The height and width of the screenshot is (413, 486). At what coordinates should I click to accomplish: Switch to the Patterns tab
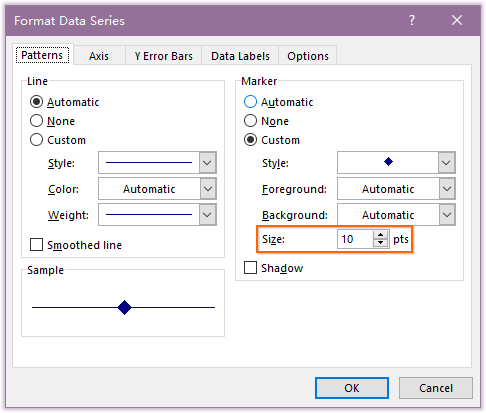tap(42, 55)
